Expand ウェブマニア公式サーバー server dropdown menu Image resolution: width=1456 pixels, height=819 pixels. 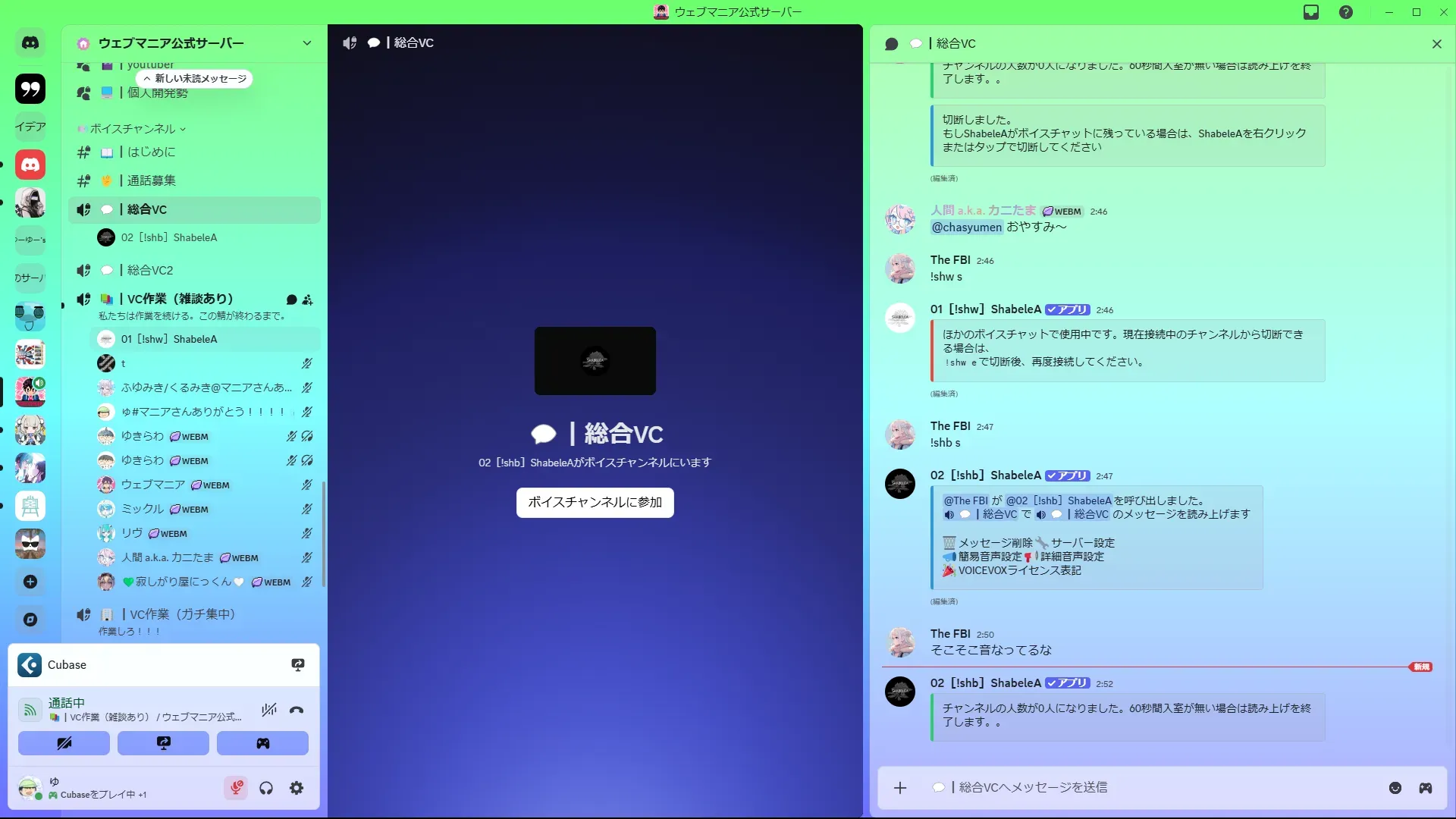click(307, 43)
